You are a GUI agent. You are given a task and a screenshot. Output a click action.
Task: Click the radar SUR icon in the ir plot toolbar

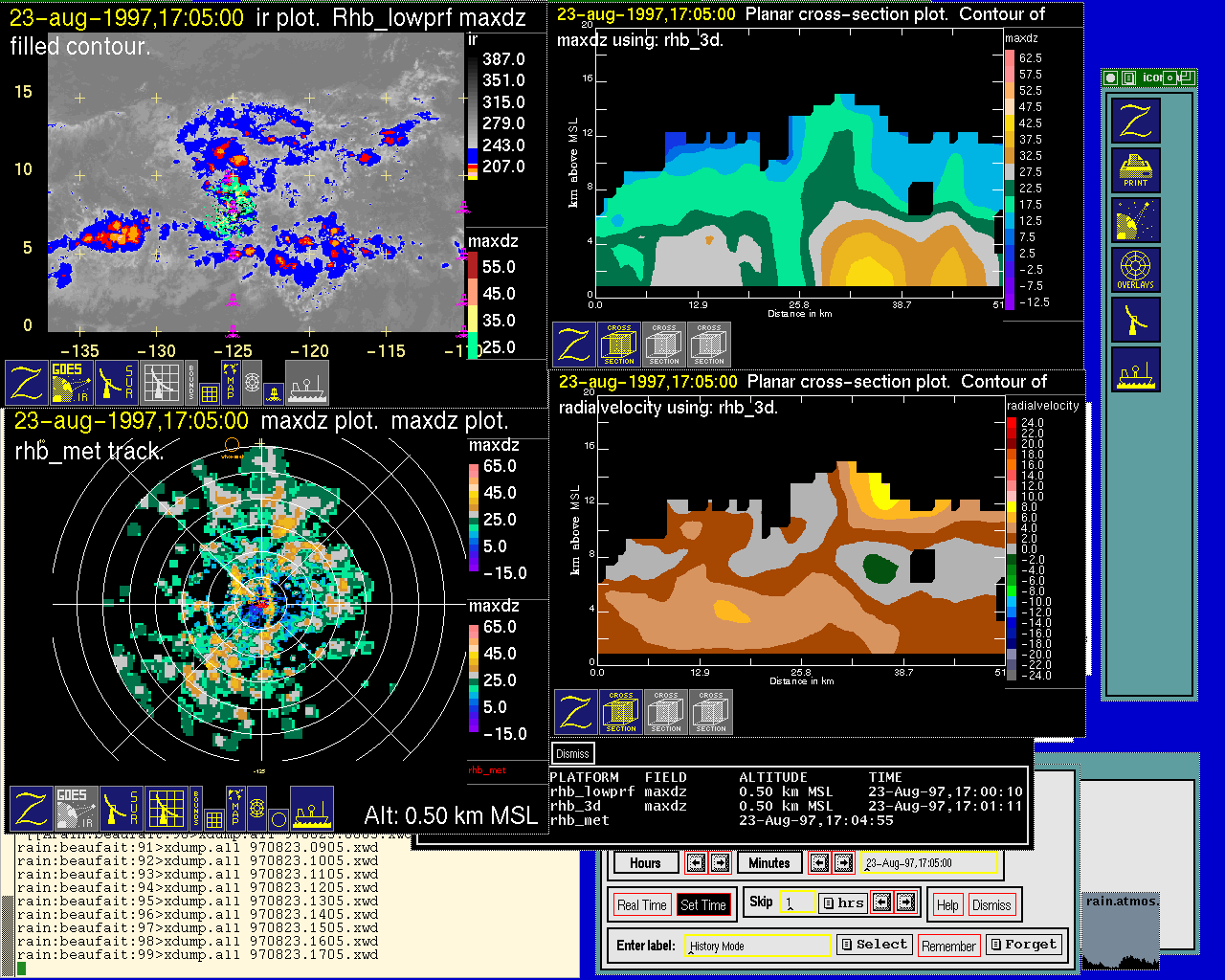117,383
